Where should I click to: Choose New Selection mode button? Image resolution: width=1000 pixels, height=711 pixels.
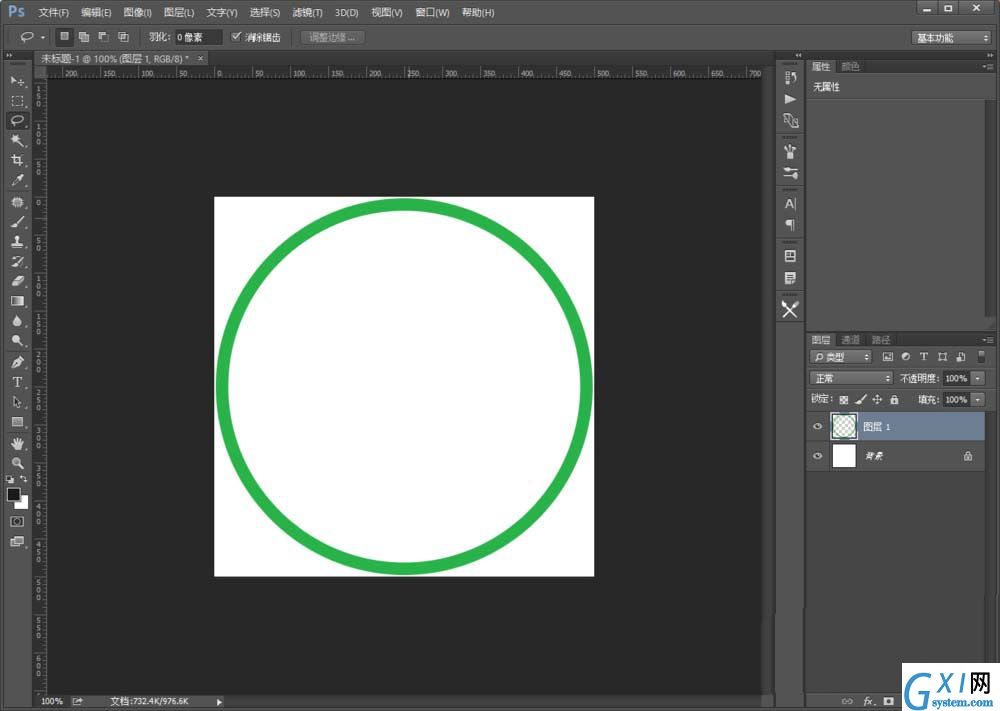click(x=64, y=37)
